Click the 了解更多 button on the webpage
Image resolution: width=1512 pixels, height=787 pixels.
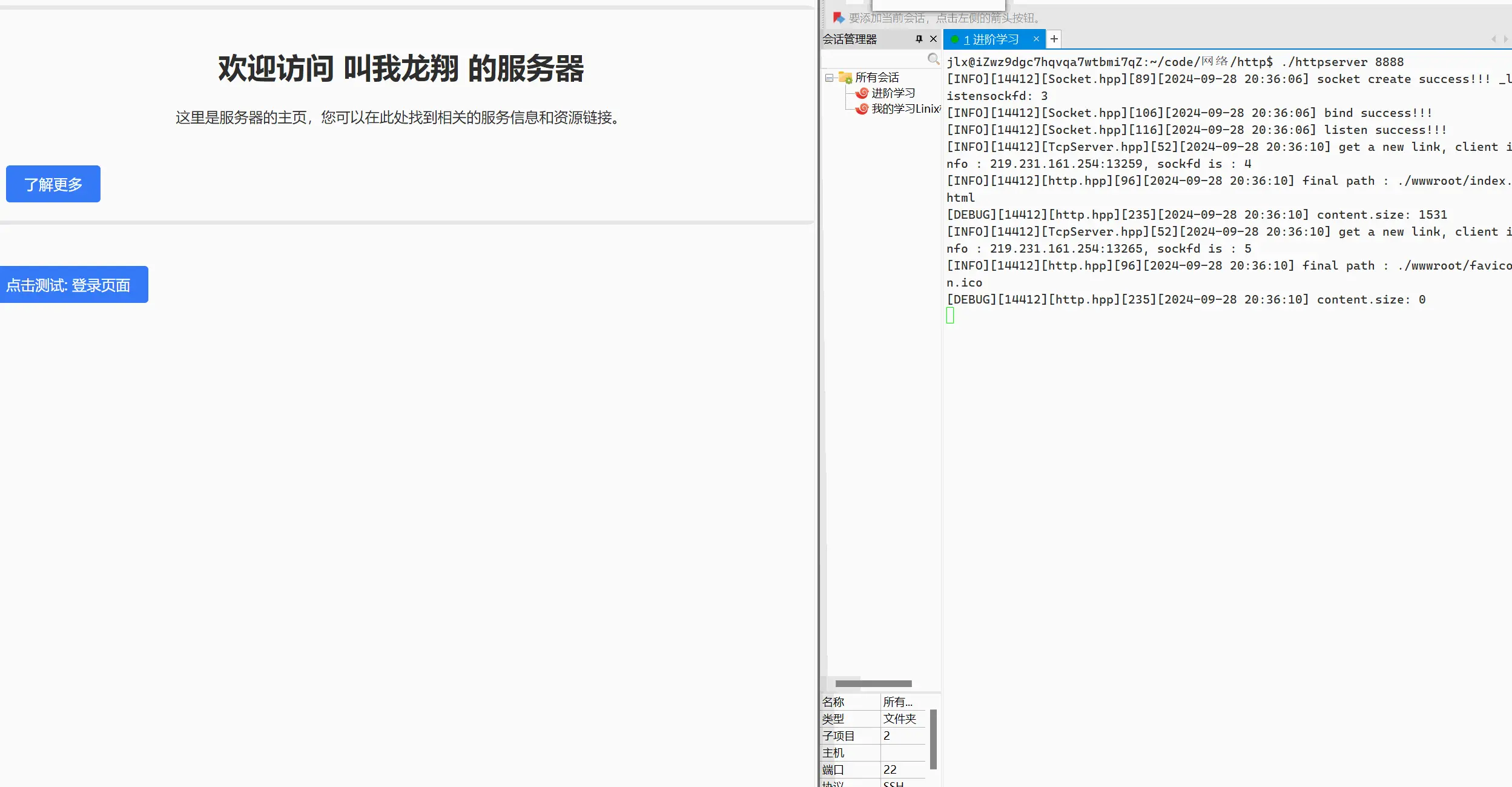pos(53,184)
